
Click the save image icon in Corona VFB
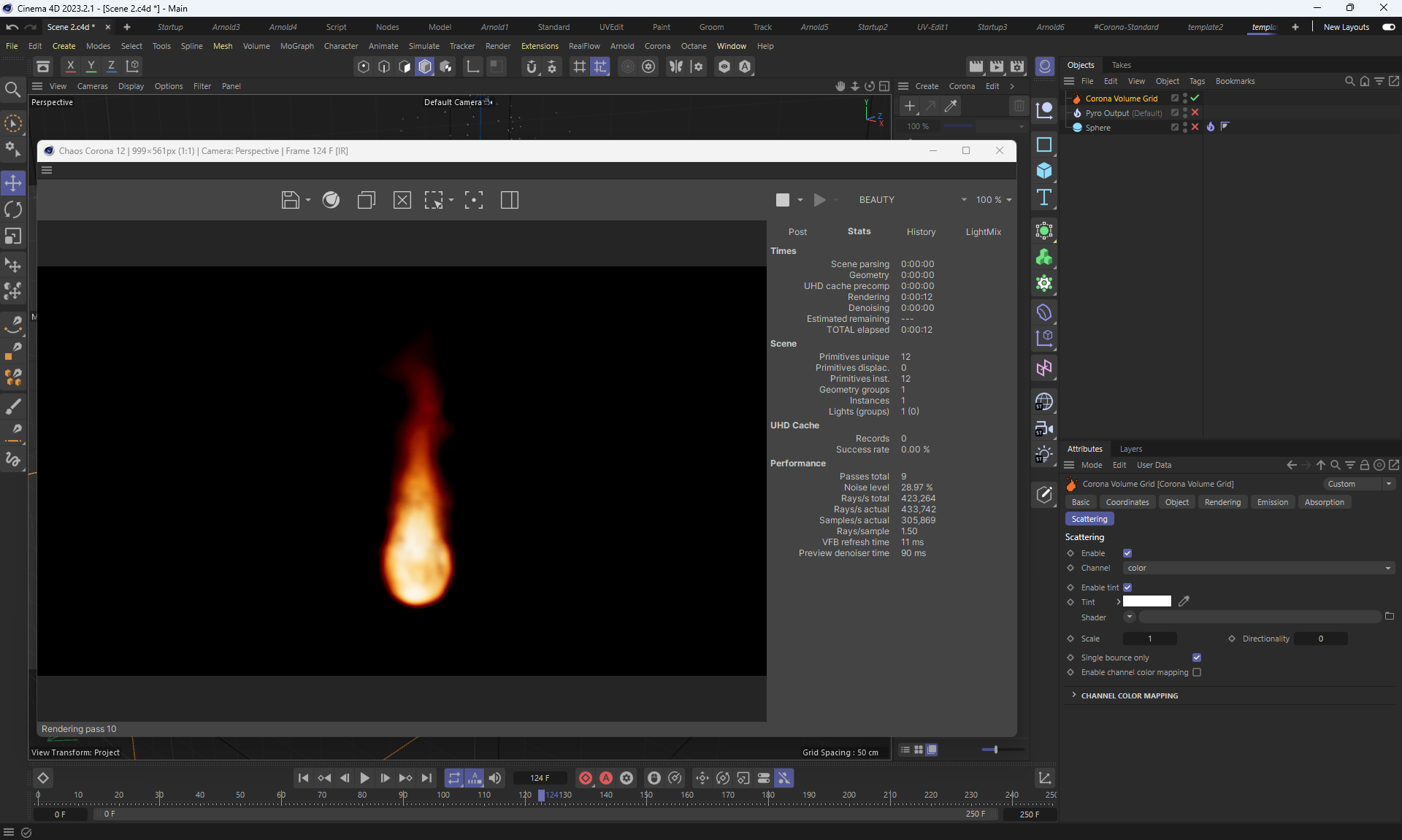(290, 200)
